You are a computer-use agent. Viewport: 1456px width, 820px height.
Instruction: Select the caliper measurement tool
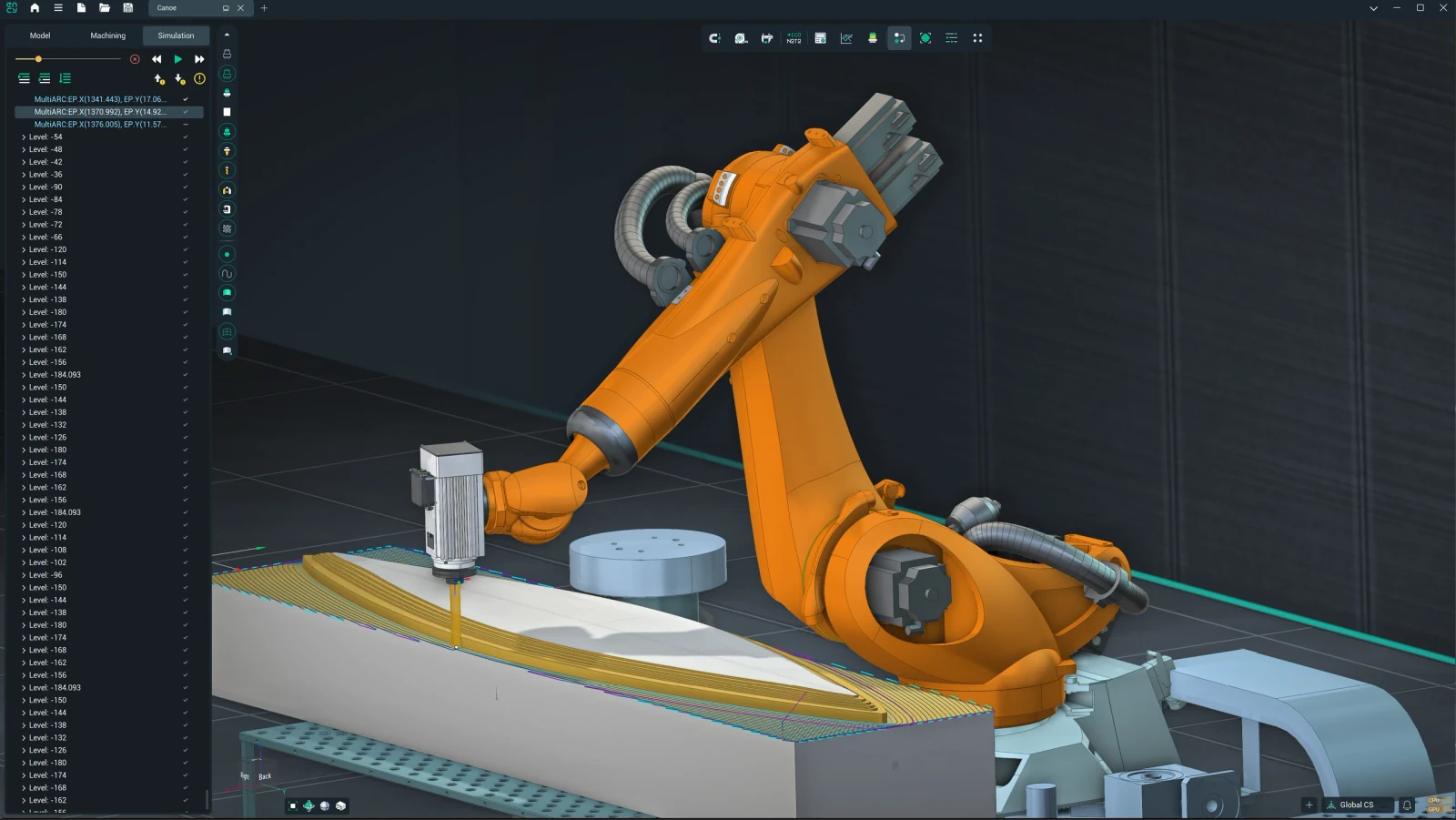coord(767,38)
